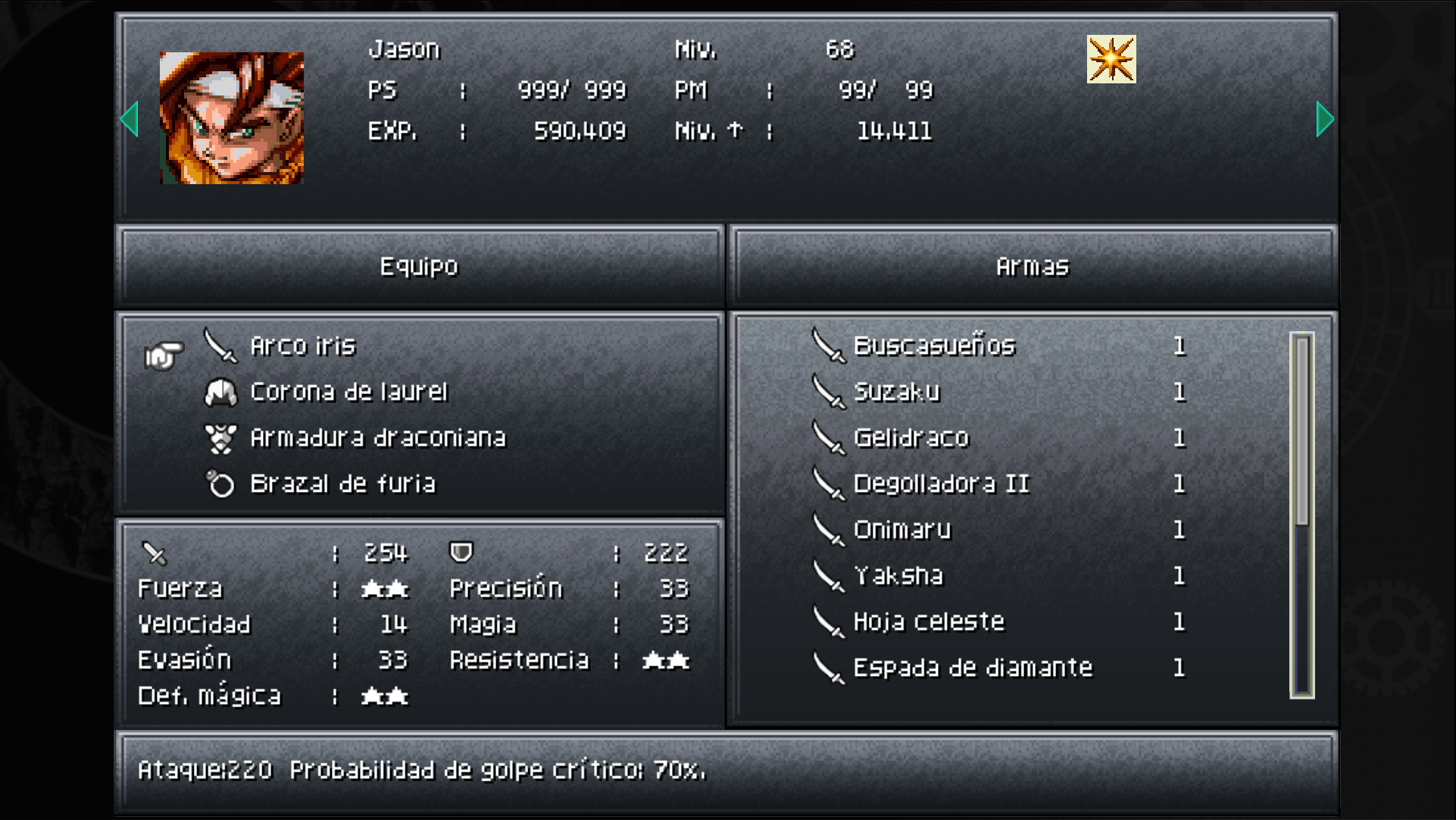The width and height of the screenshot is (1456, 820).
Task: Click the sword icon next to Suzaku
Action: tap(828, 391)
